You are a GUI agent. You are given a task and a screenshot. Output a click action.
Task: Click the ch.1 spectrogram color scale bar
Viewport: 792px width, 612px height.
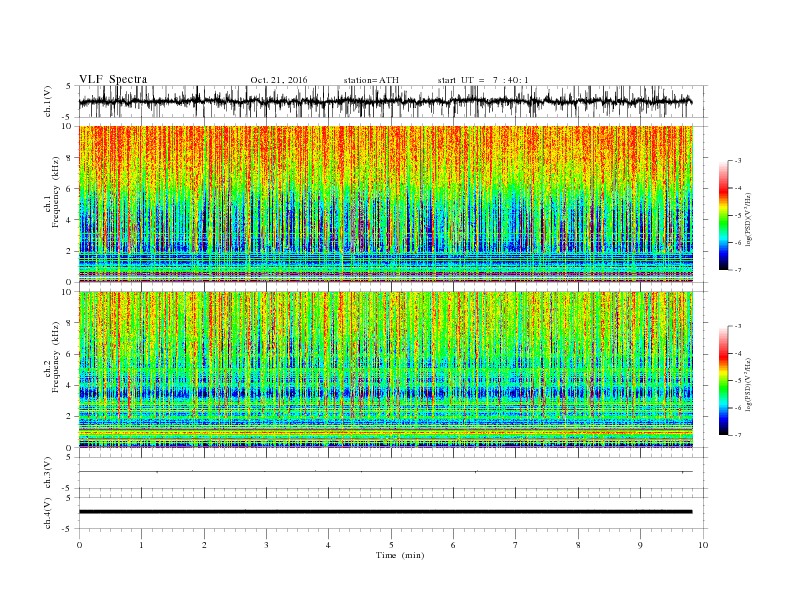[x=723, y=216]
